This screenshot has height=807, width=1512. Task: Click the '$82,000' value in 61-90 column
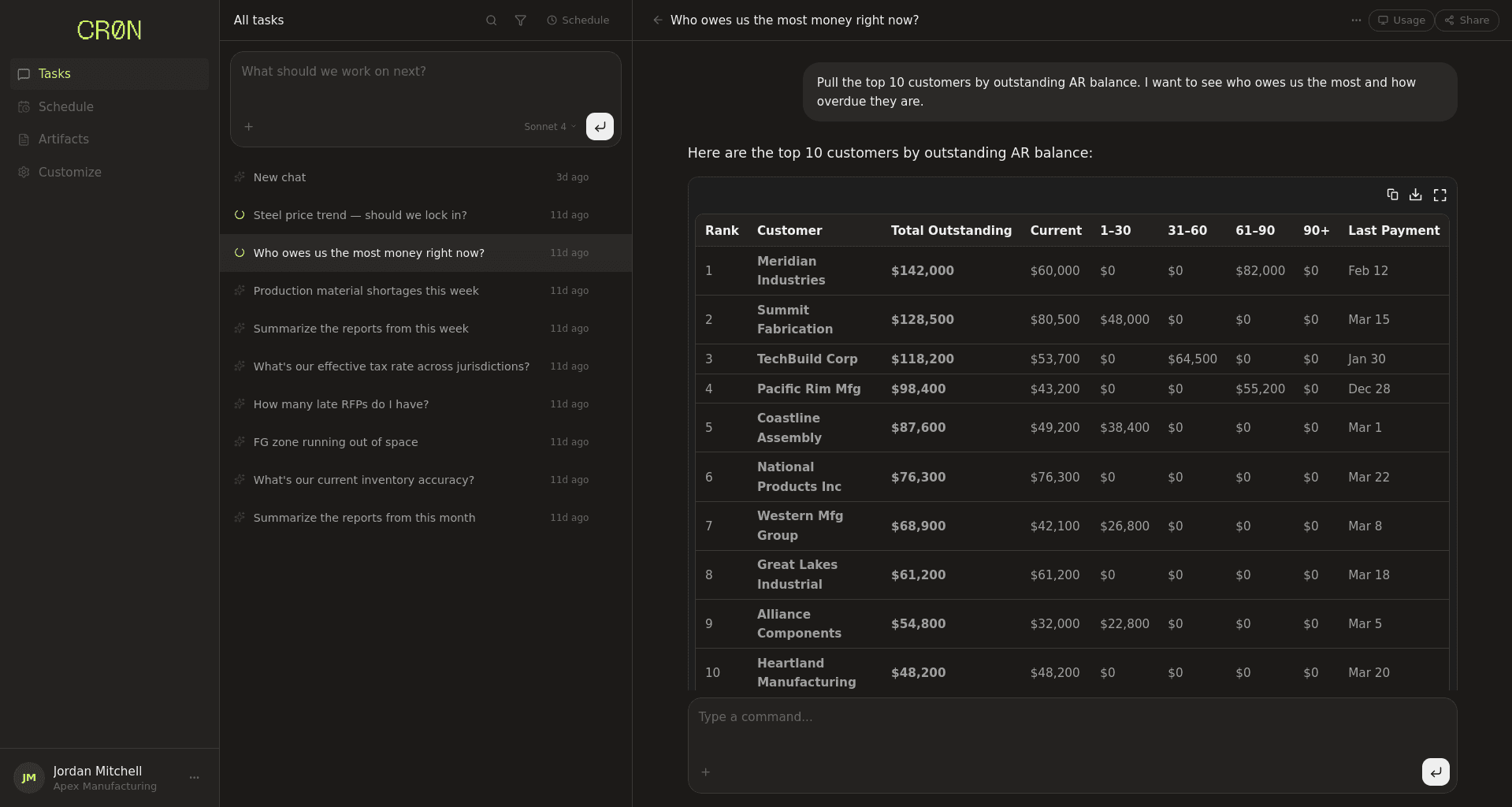(1260, 271)
